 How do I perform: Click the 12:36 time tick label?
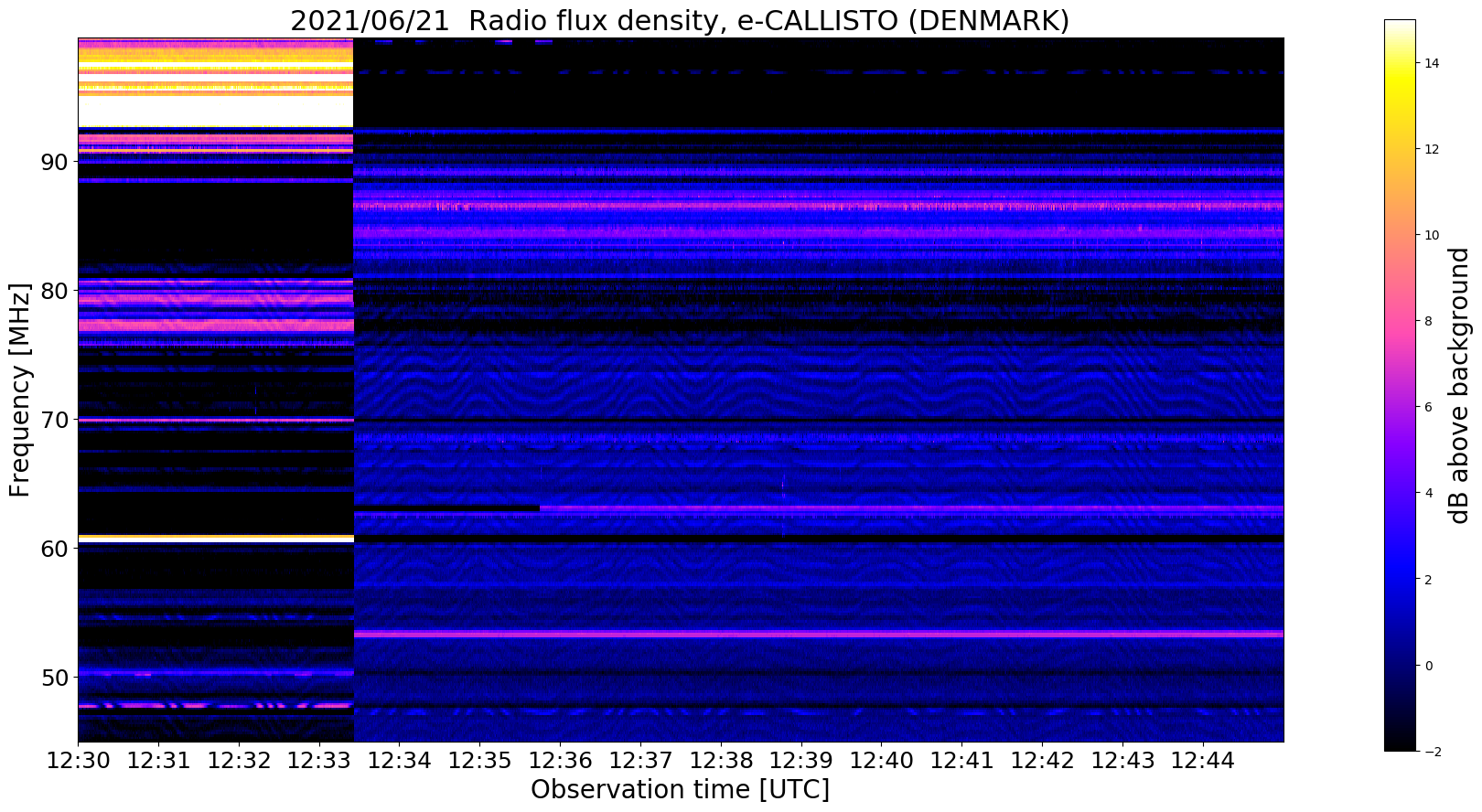[x=561, y=761]
